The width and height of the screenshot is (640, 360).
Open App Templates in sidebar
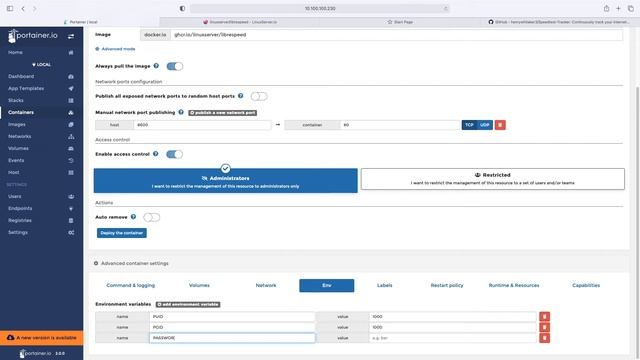click(26, 88)
